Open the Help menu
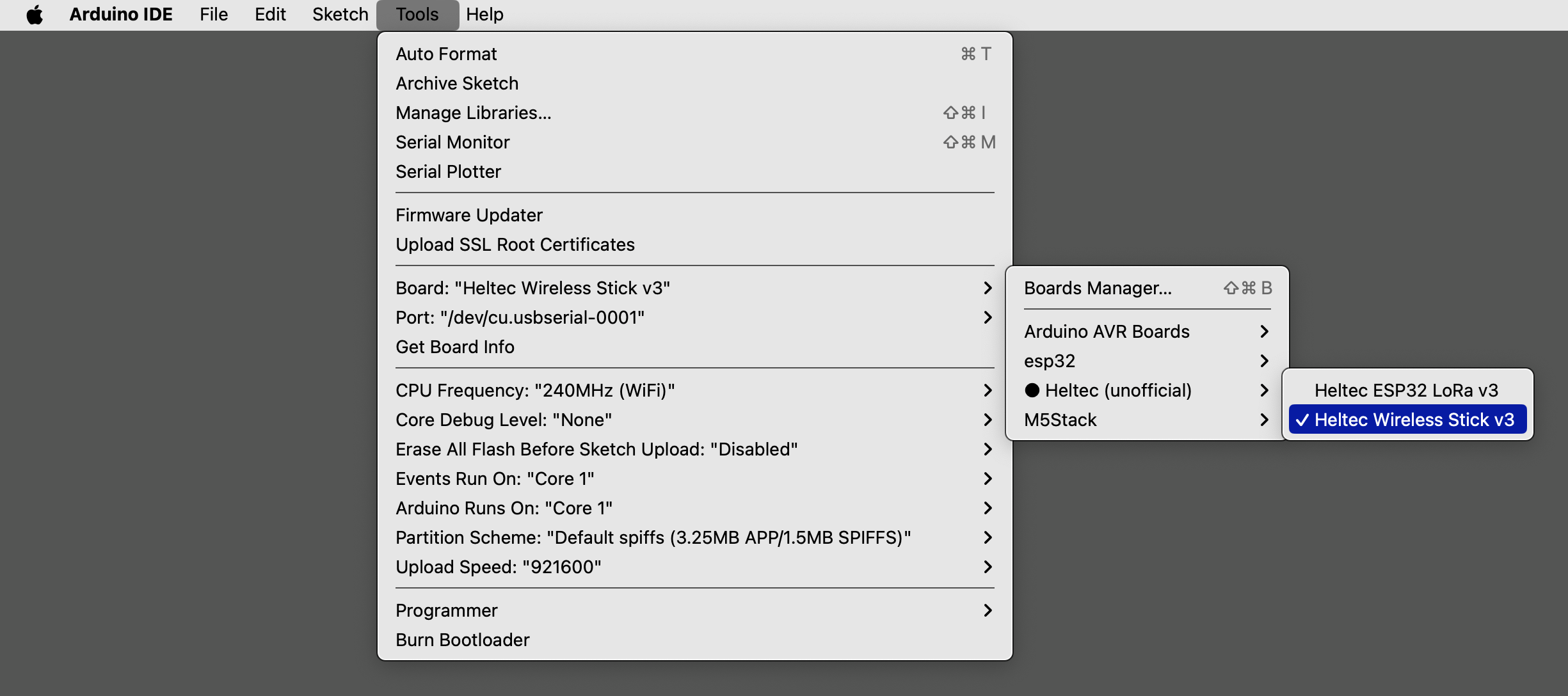1568x696 pixels. pos(484,15)
